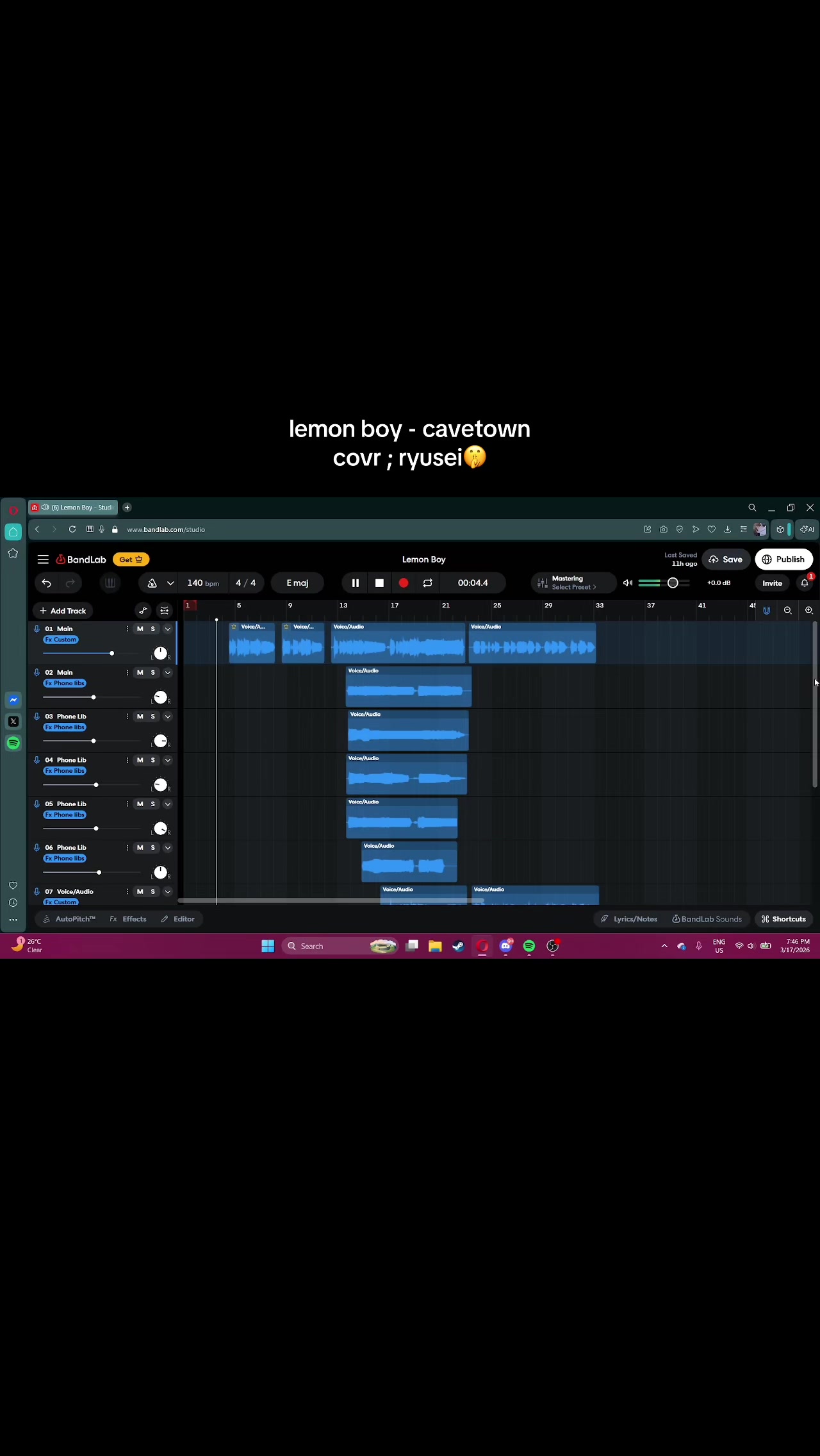This screenshot has width=820, height=1456.
Task: Open the E maj key selector
Action: tap(297, 583)
